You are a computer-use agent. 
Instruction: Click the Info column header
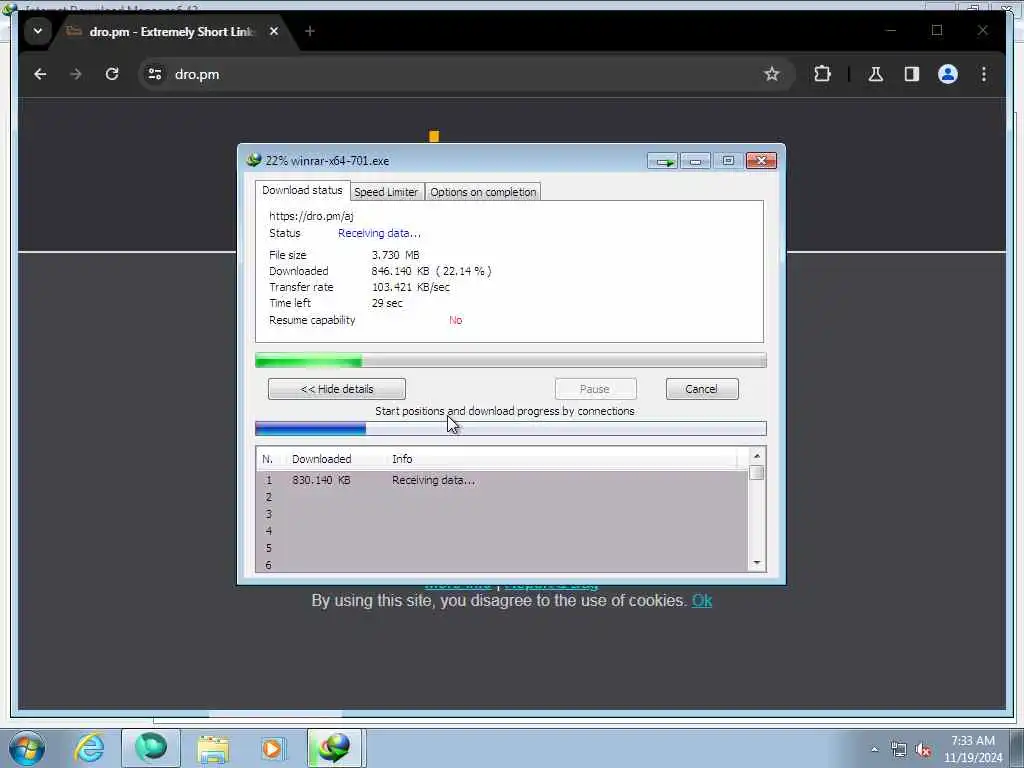[x=402, y=459]
